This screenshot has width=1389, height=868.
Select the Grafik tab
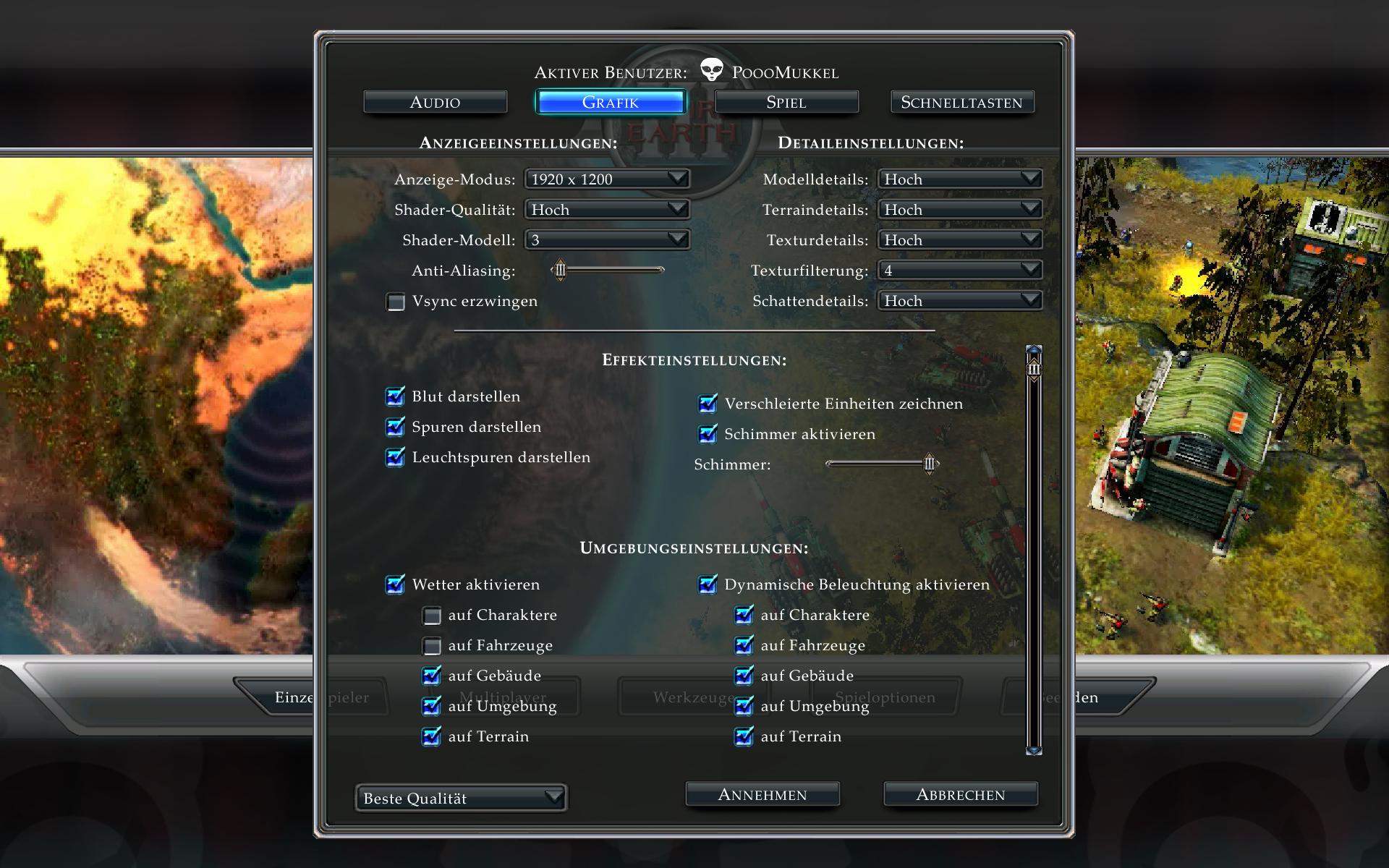[611, 102]
